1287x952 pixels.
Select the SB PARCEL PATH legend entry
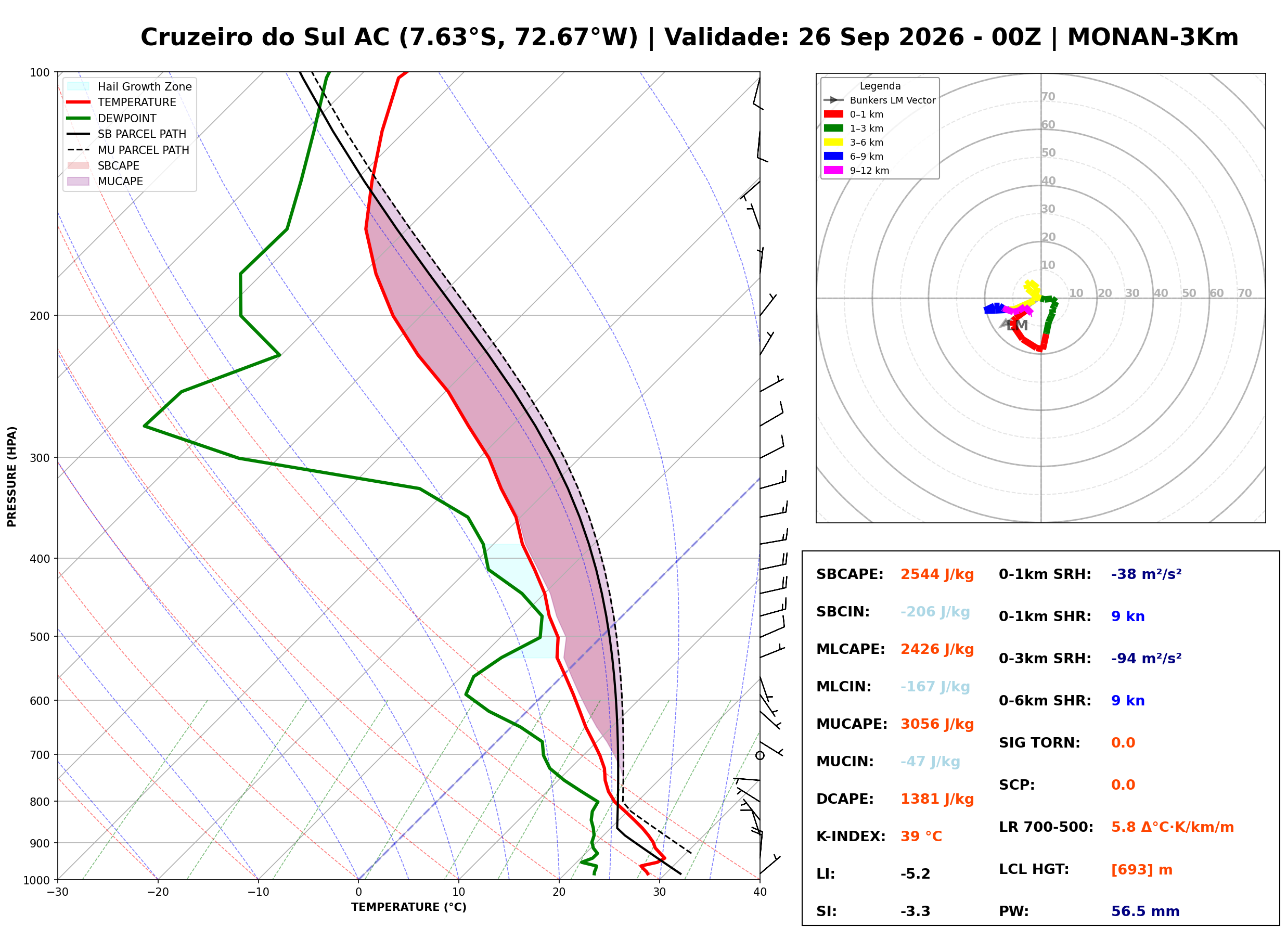(x=127, y=134)
